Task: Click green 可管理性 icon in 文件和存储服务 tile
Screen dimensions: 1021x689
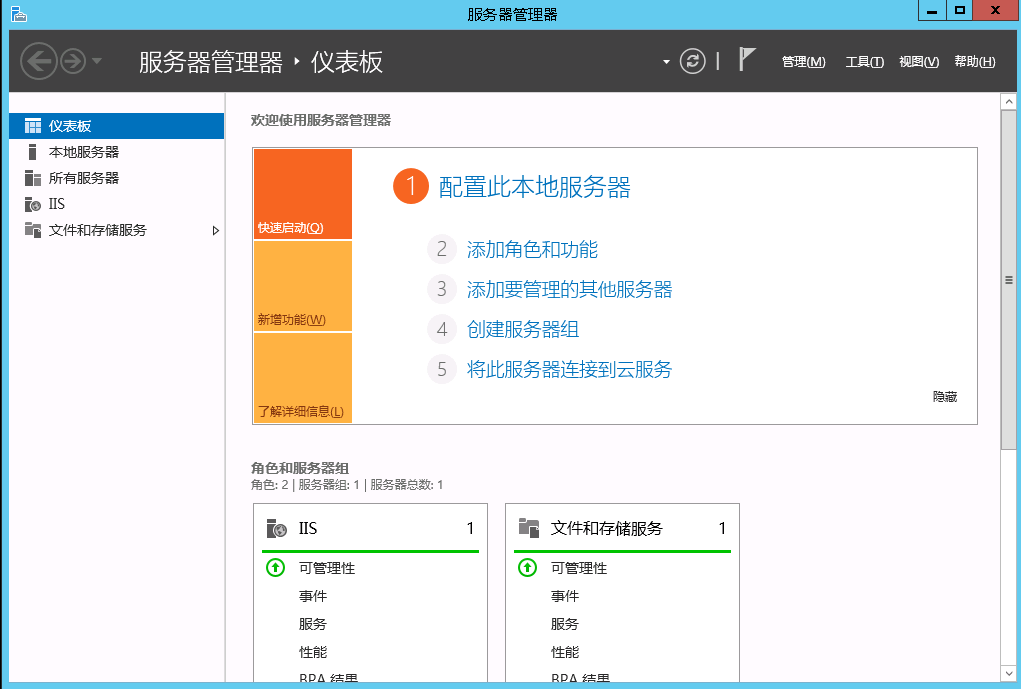Action: [527, 568]
